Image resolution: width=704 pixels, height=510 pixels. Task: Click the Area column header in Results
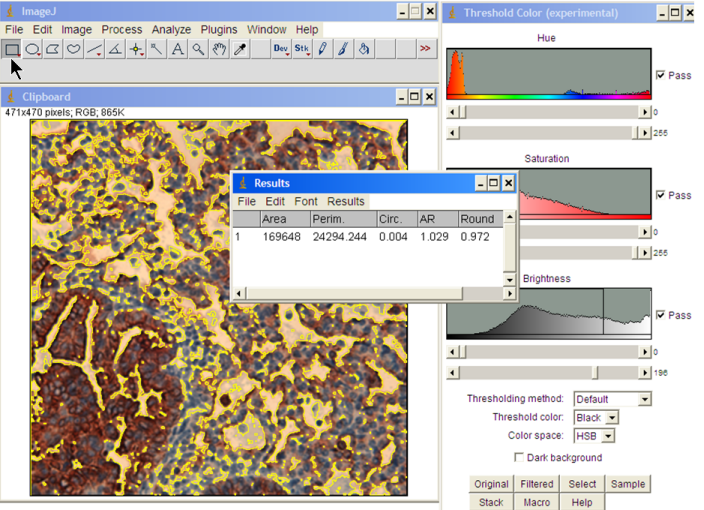pos(274,219)
